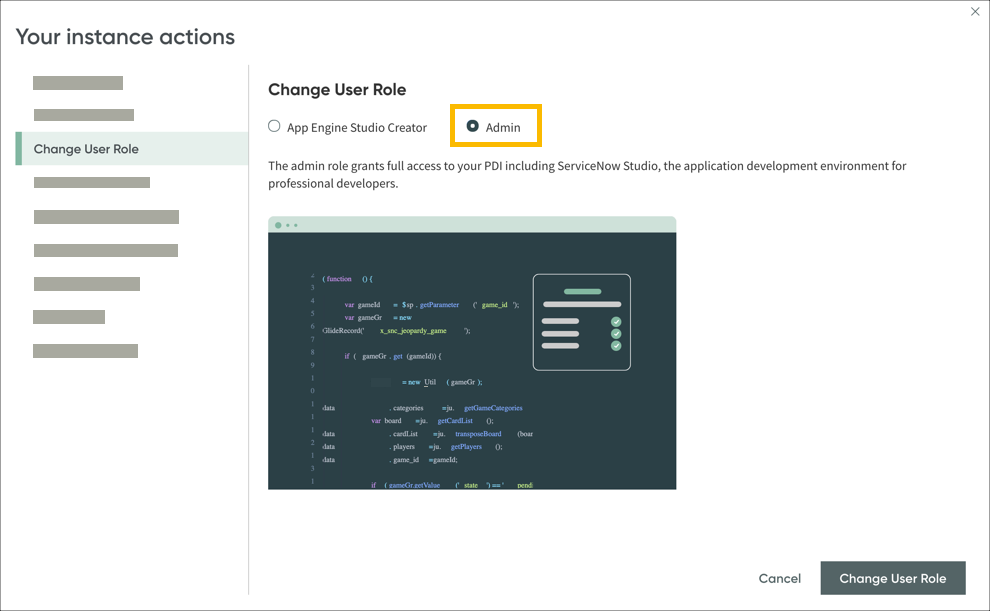Open the last entry in the left sidebar

click(85, 350)
